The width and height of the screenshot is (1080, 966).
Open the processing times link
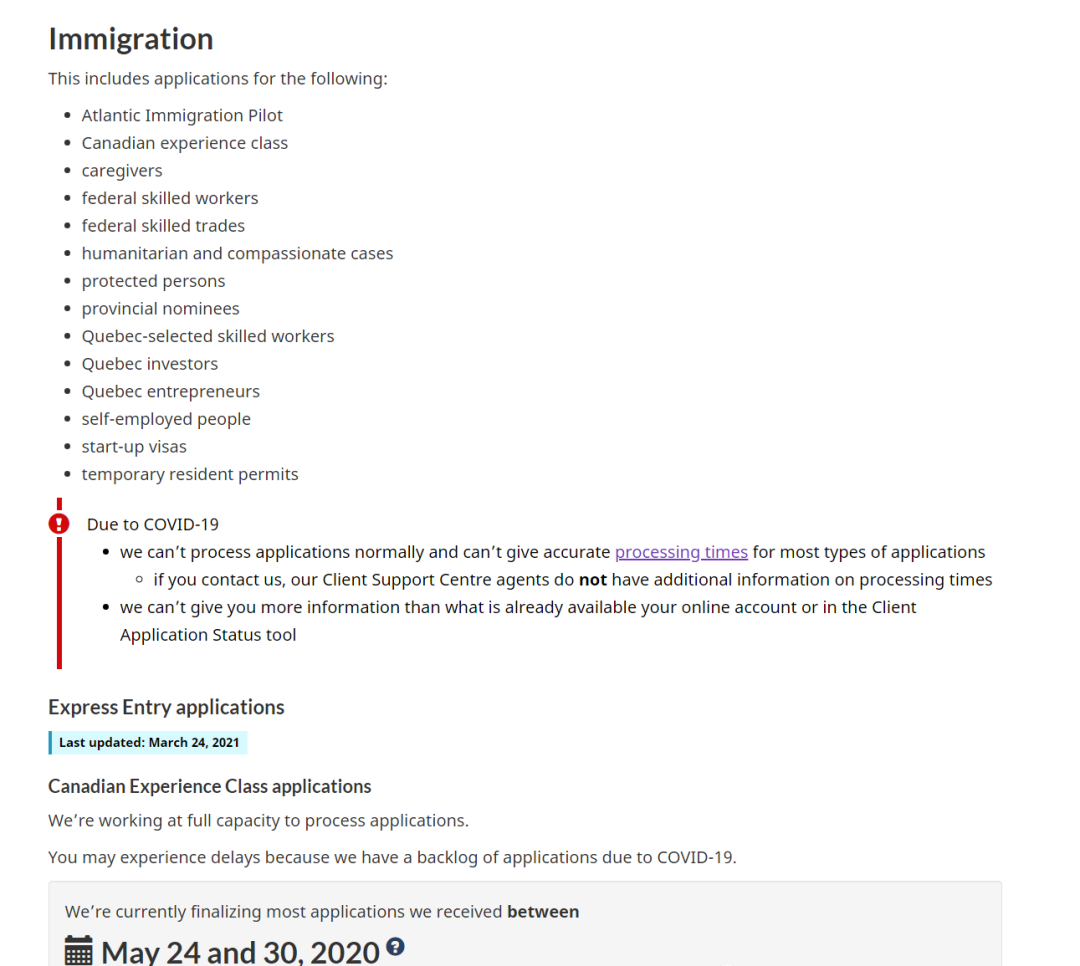(x=681, y=552)
